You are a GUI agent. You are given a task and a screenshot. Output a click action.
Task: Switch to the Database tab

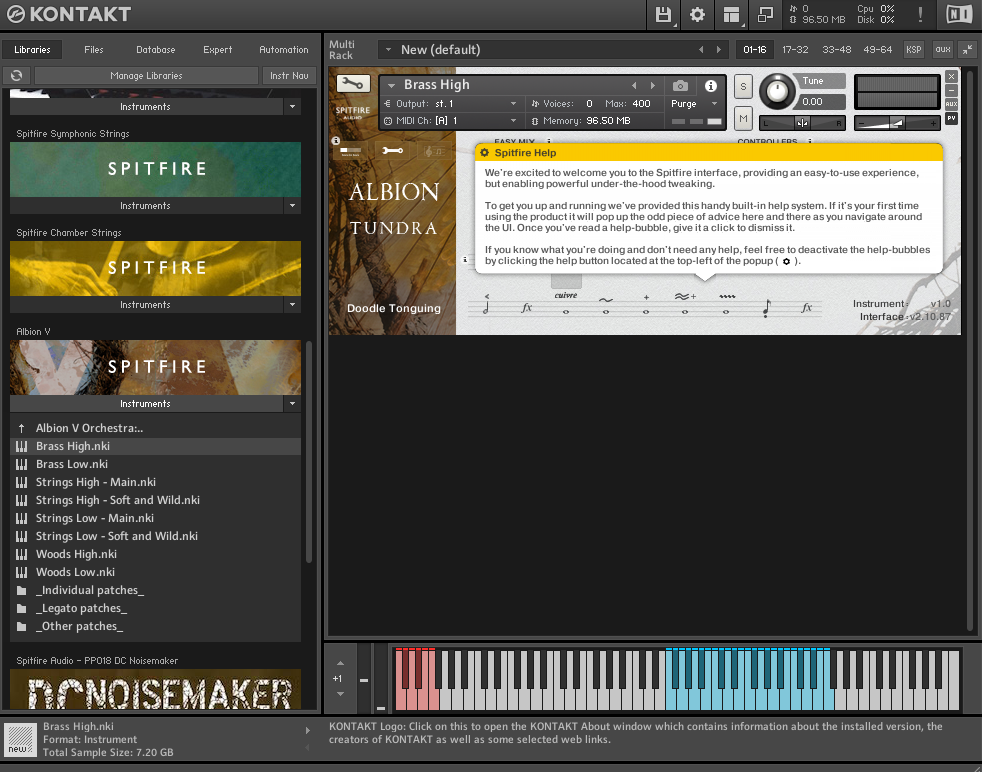point(155,49)
